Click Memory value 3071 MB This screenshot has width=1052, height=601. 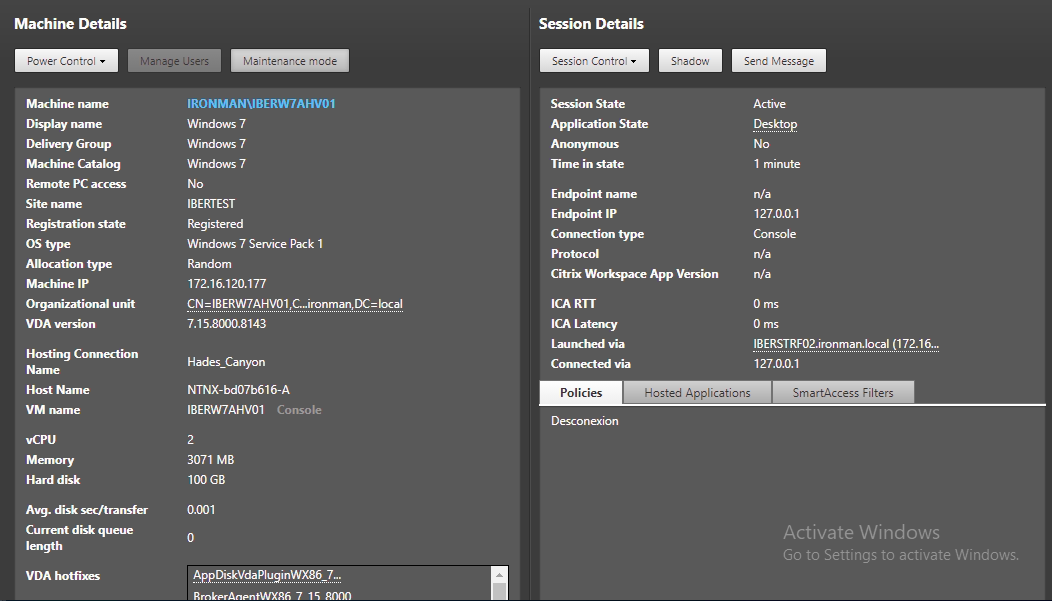click(x=211, y=460)
